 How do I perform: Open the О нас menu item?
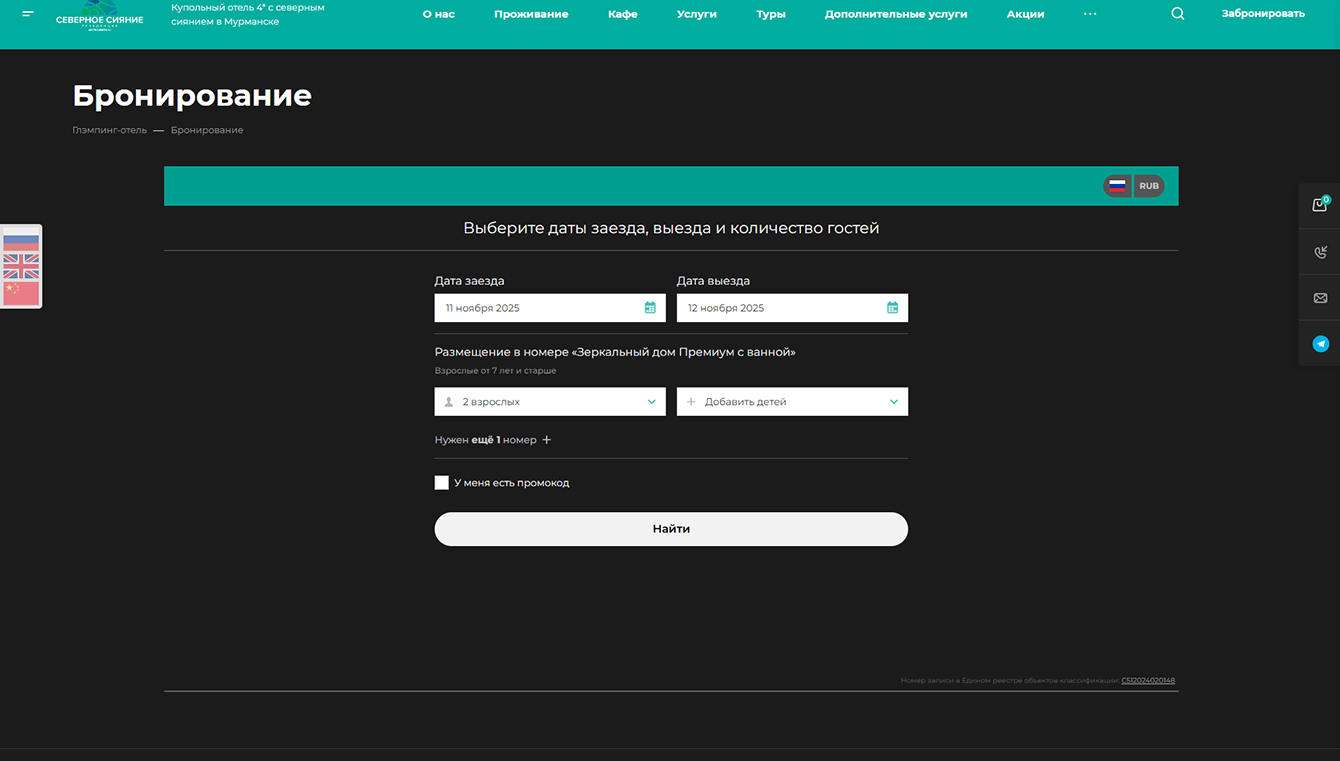click(x=439, y=14)
